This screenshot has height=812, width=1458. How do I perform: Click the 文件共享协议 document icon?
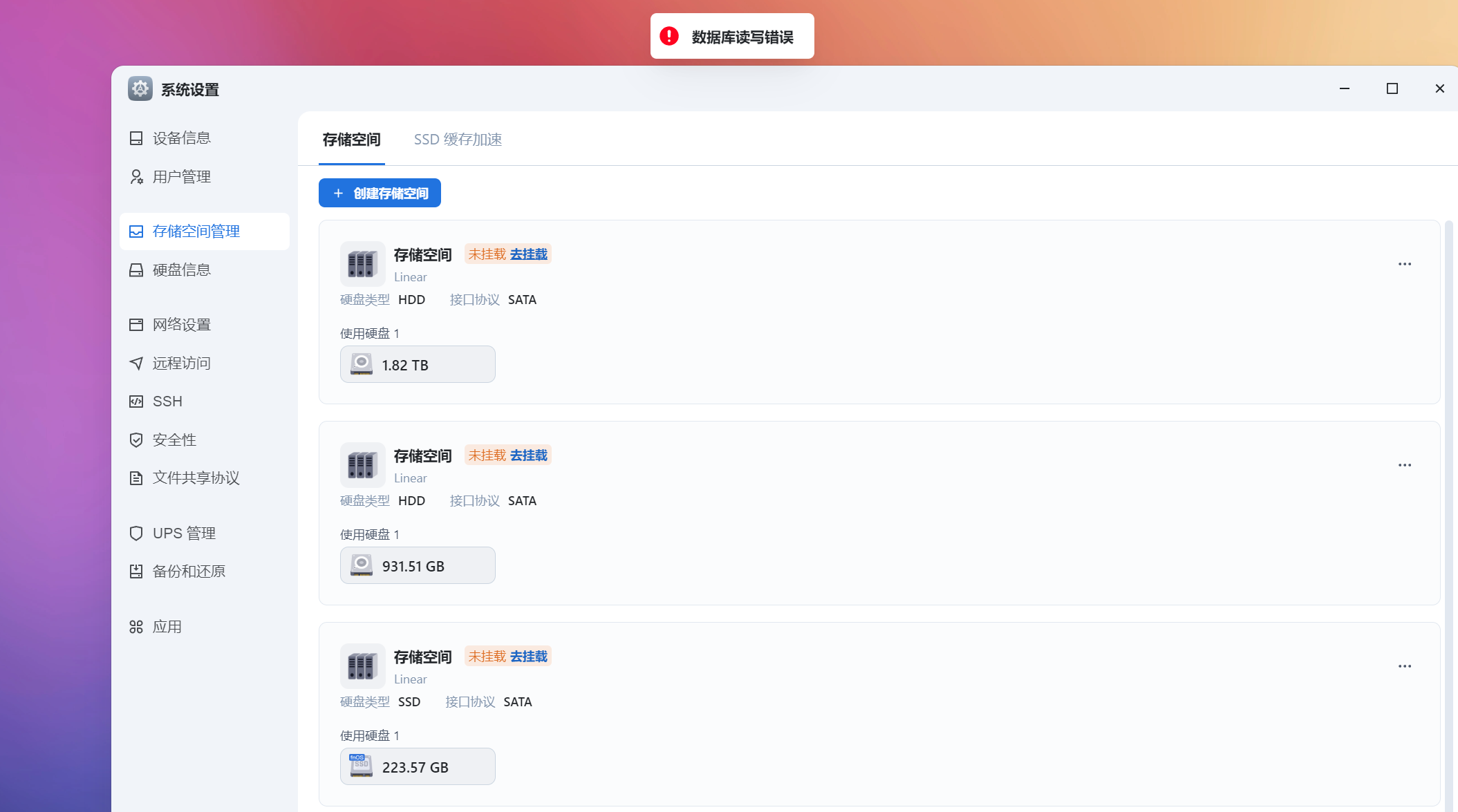(136, 478)
